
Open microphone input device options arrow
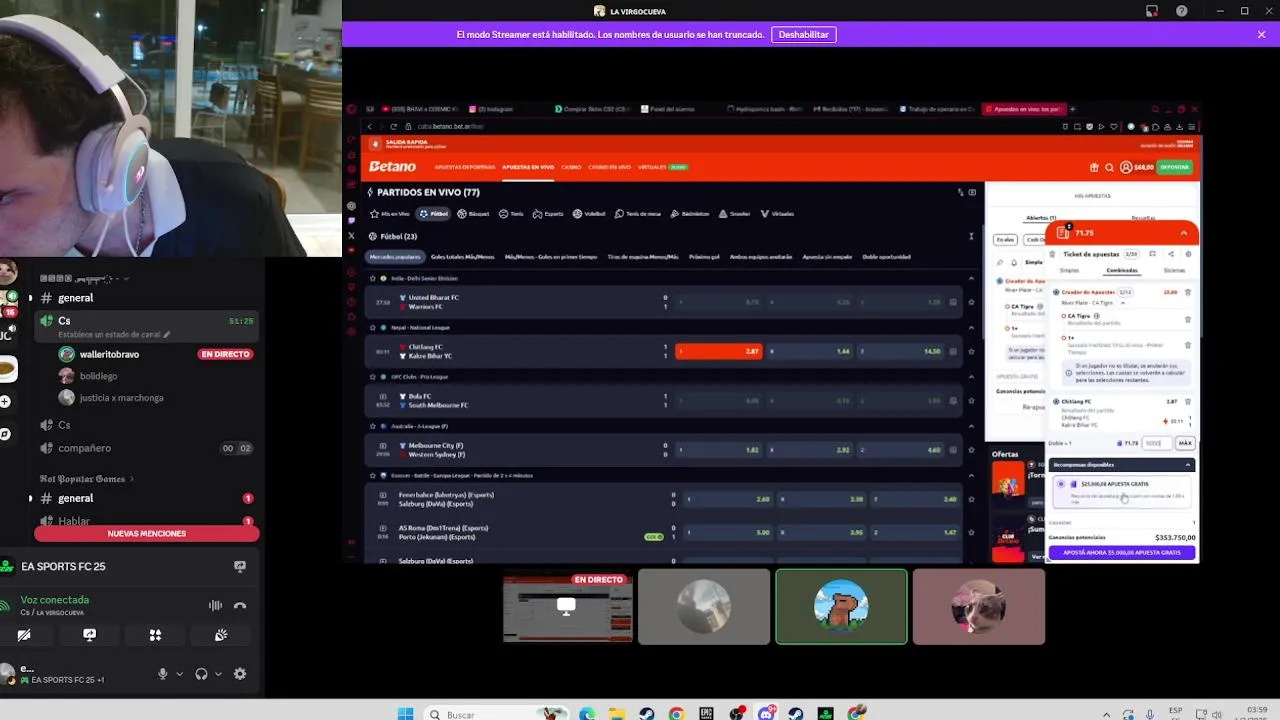point(180,674)
